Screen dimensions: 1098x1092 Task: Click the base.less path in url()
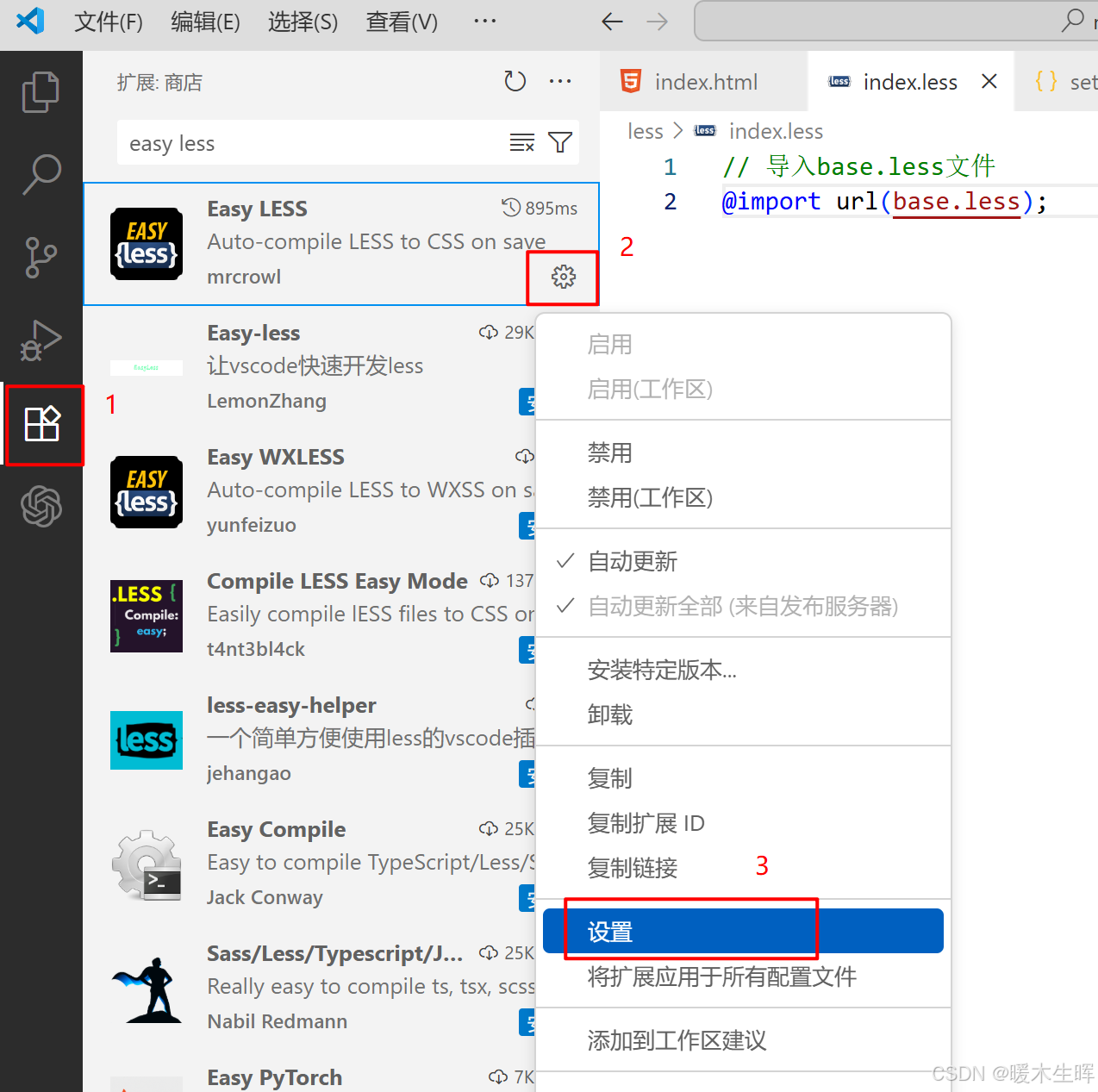pos(956,202)
